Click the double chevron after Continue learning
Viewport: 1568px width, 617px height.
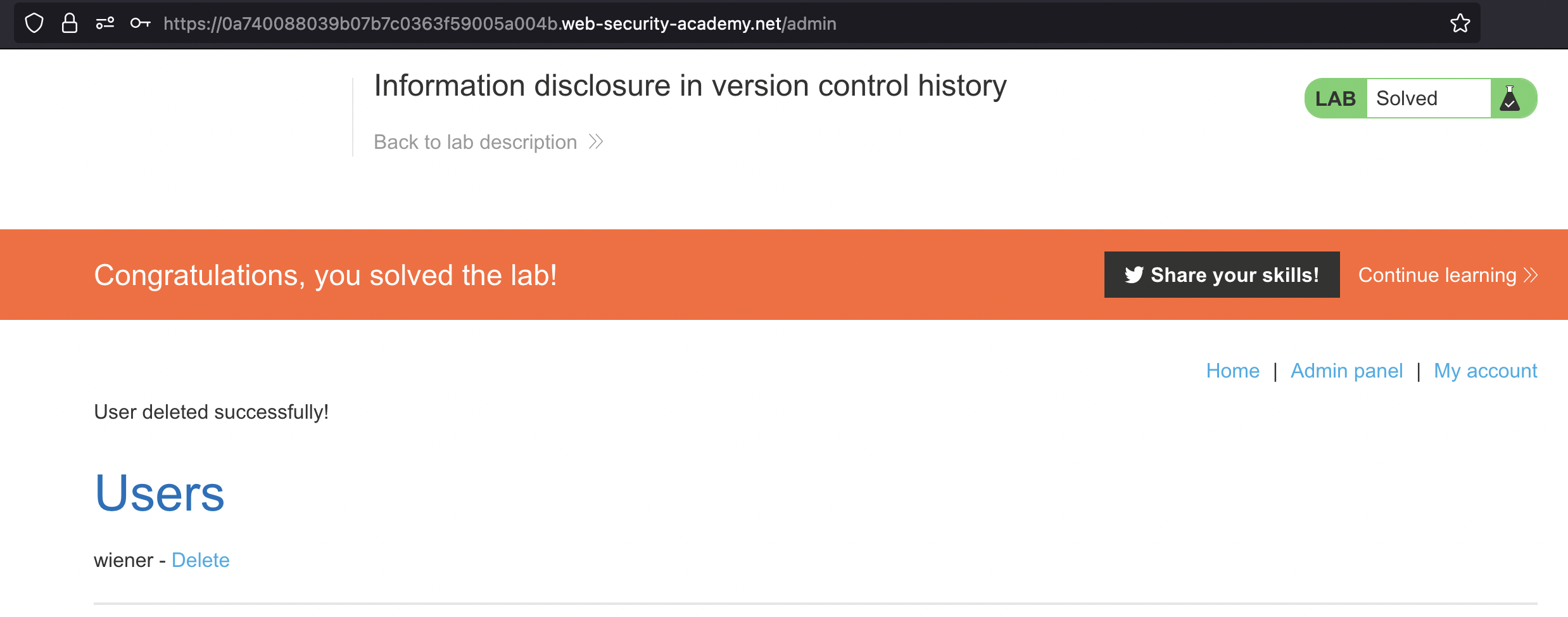pos(1531,275)
